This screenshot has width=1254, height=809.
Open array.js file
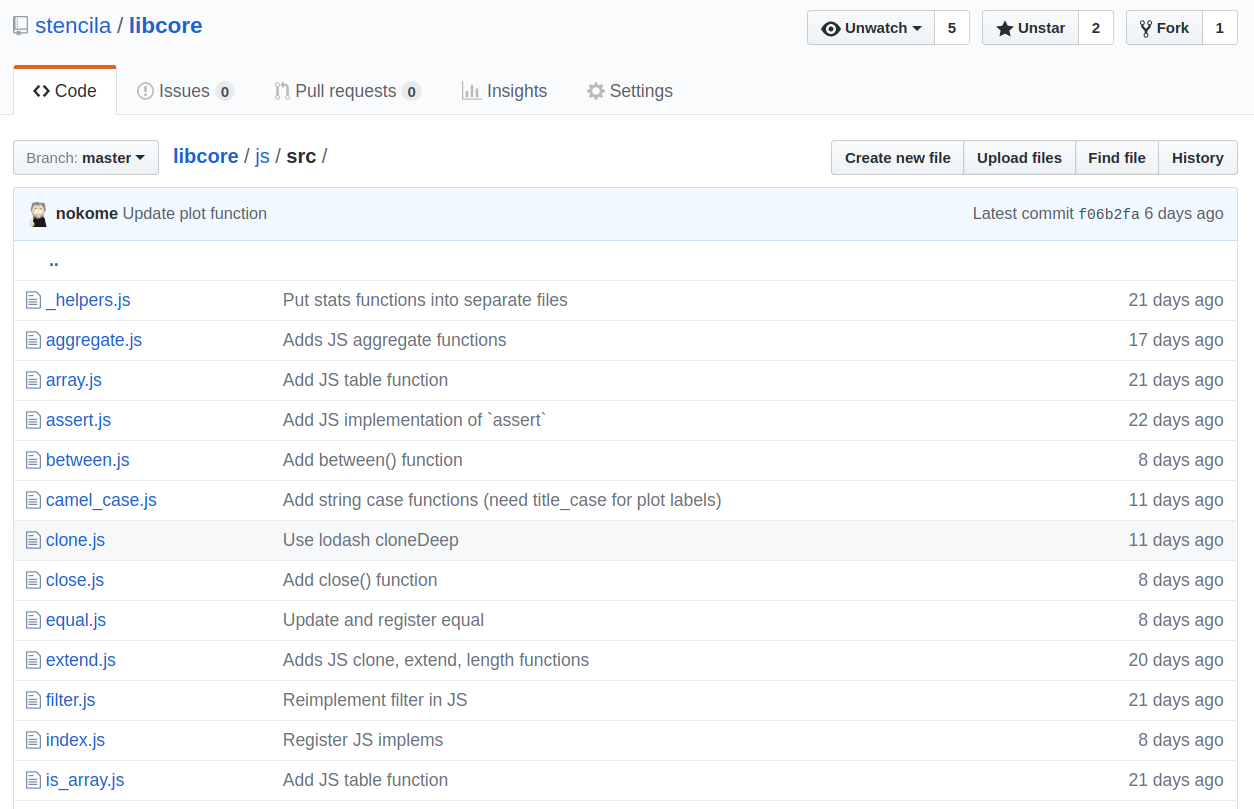coord(74,380)
